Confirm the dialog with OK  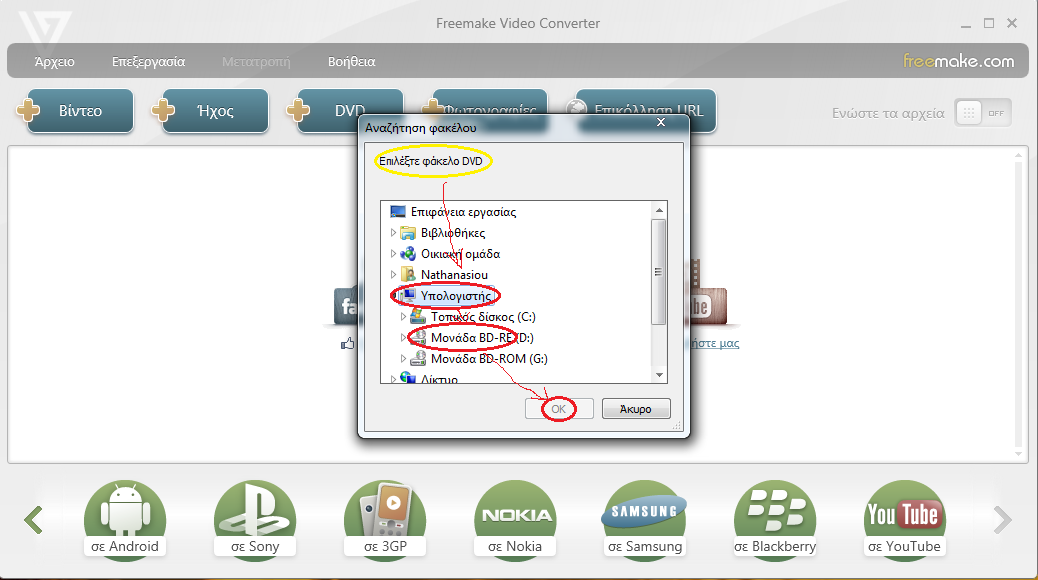[559, 409]
